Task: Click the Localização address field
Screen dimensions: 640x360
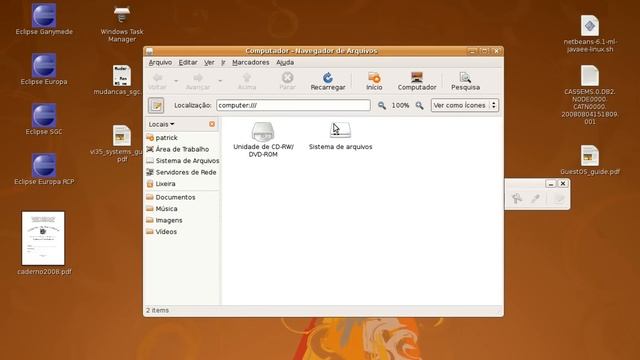Action: pyautogui.click(x=293, y=105)
